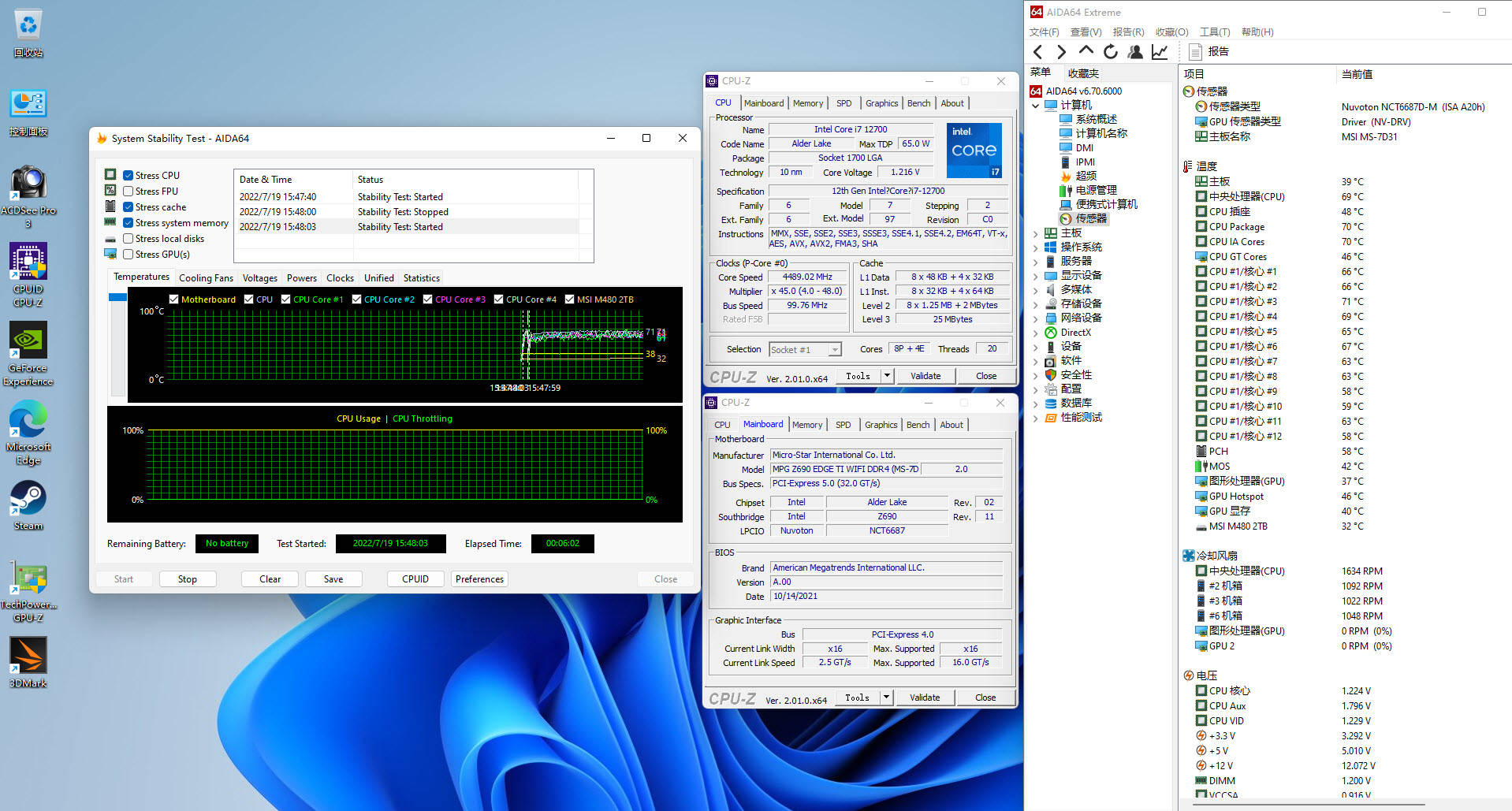Viewport: 1512px width, 811px height.
Task: Click AIDA64 forward navigation arrow
Action: pos(1061,52)
